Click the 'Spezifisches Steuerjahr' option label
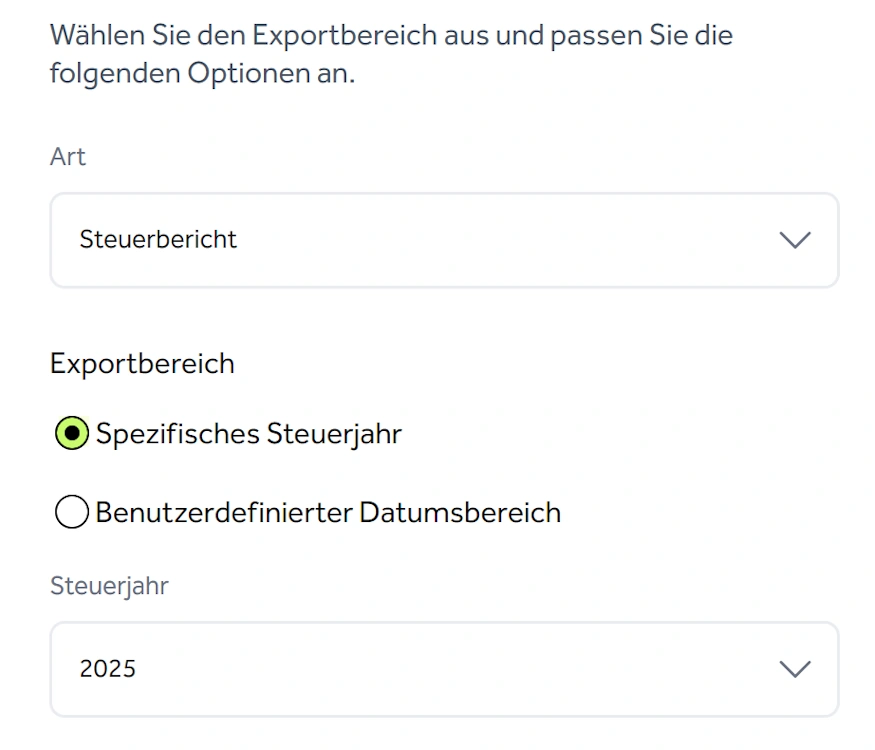This screenshot has height=750, width=875. tap(248, 434)
